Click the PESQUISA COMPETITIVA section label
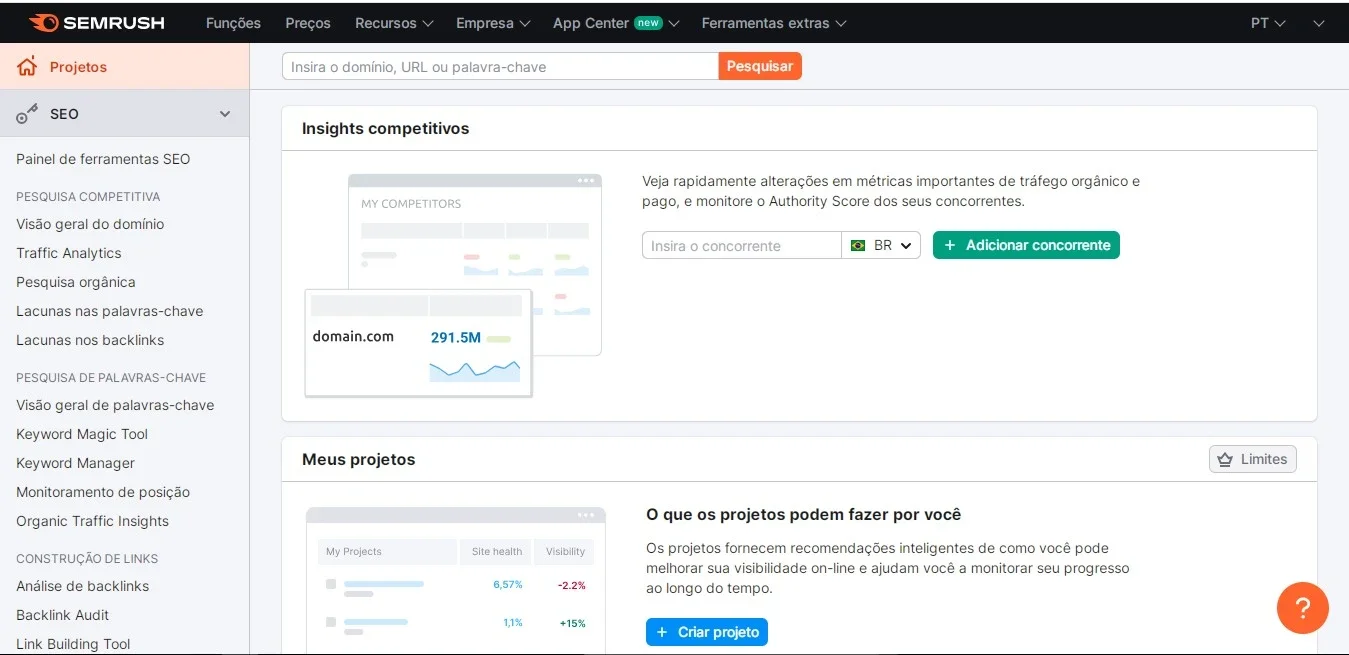 (88, 197)
